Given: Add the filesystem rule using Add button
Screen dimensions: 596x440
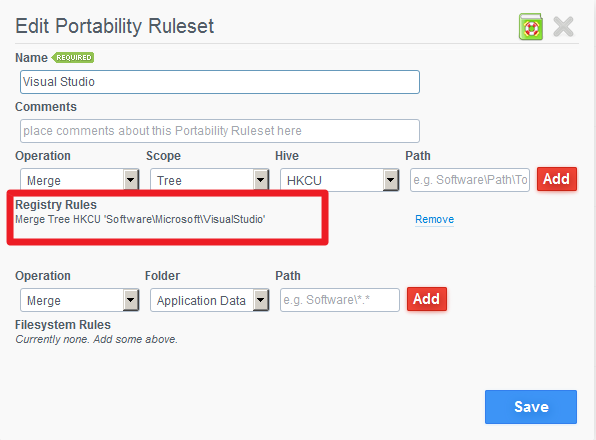Looking at the screenshot, I should click(x=427, y=299).
